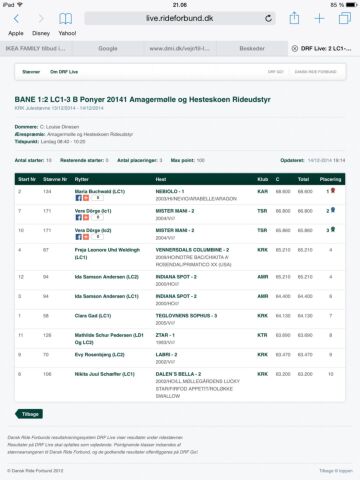Reload the page with refresh icon
360x480 pixels.
tap(268, 18)
